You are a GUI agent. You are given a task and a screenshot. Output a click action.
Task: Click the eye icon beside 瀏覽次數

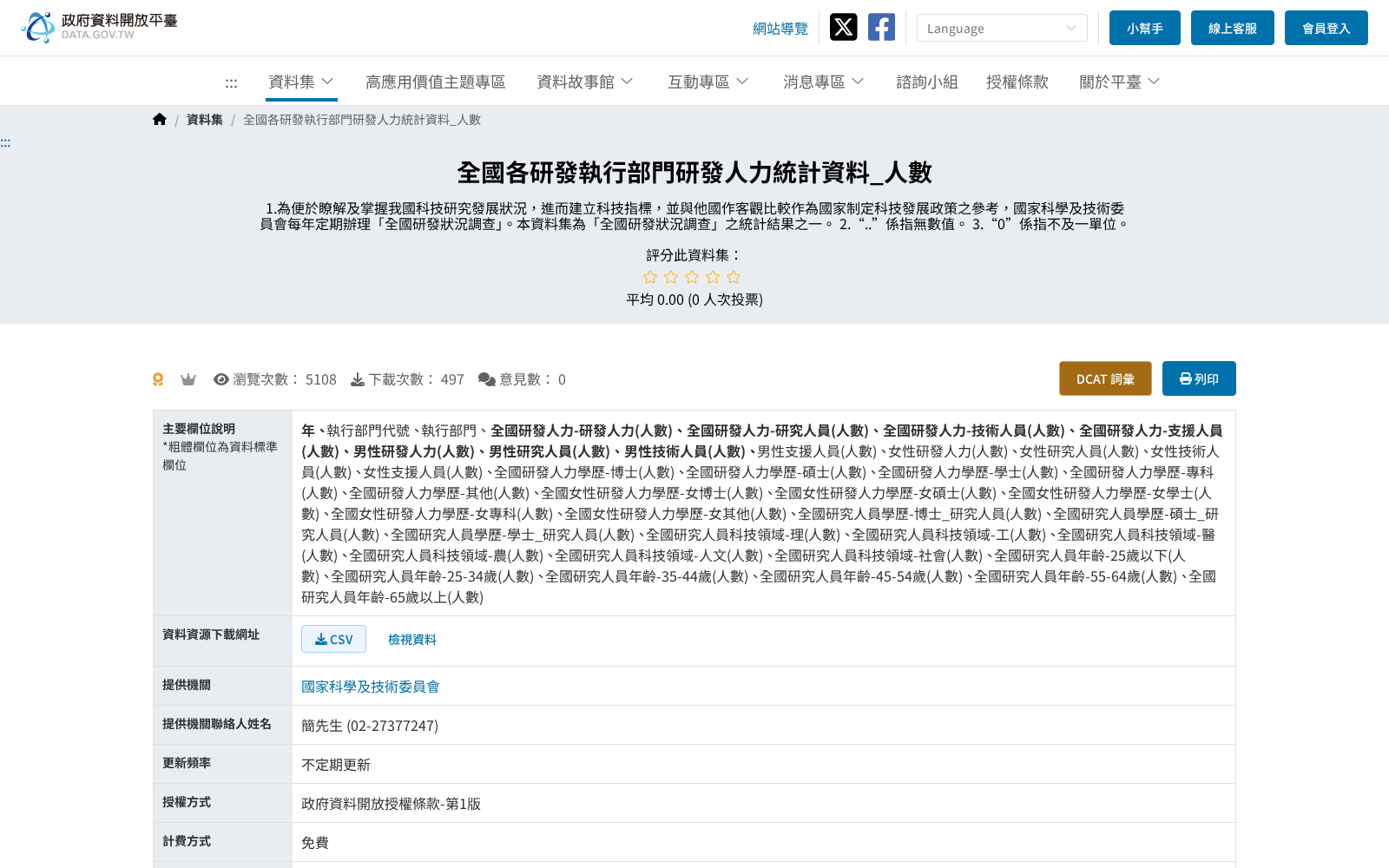coord(221,379)
